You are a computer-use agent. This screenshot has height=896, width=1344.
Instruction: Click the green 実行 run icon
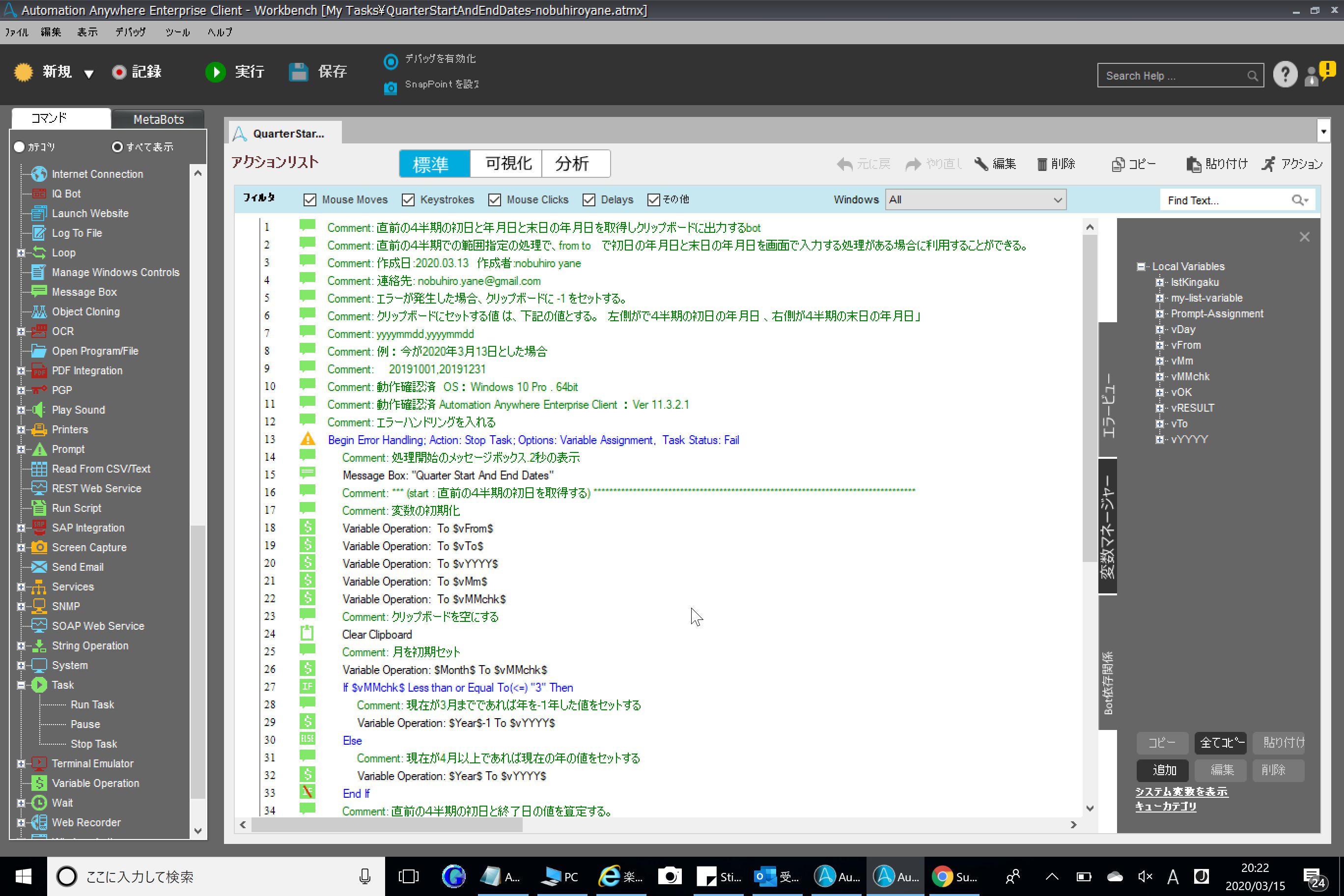coord(216,72)
